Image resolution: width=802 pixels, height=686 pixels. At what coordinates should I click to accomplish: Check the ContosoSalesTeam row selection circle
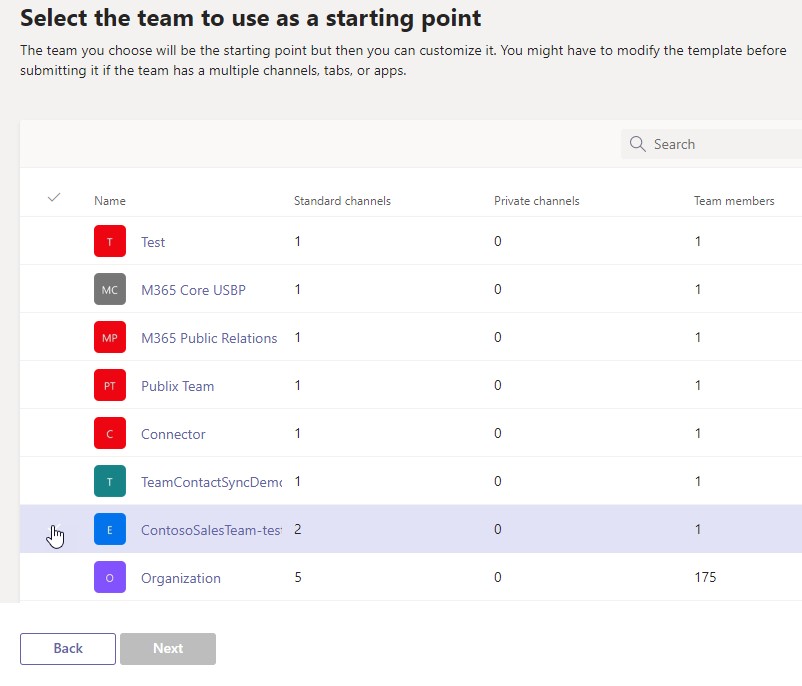click(x=55, y=530)
